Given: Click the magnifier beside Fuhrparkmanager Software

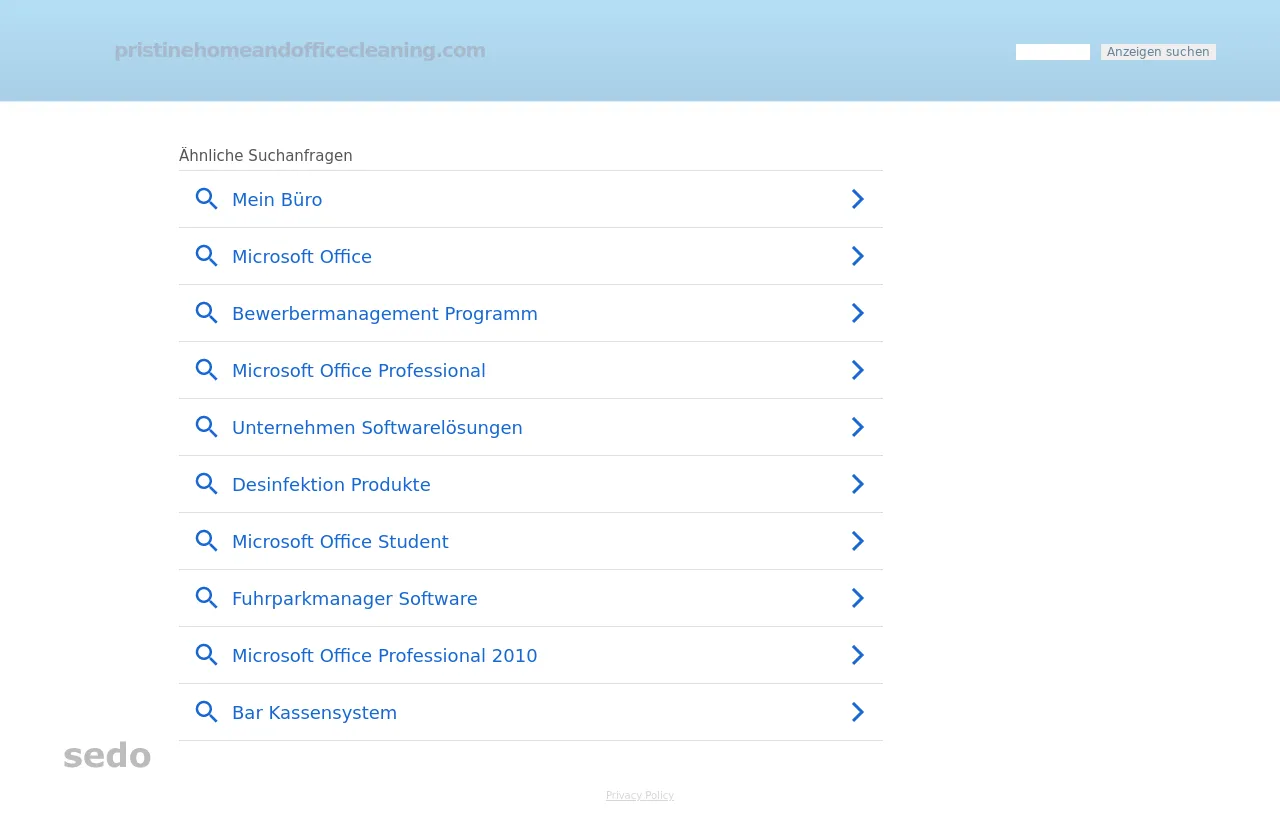Looking at the screenshot, I should 207,598.
